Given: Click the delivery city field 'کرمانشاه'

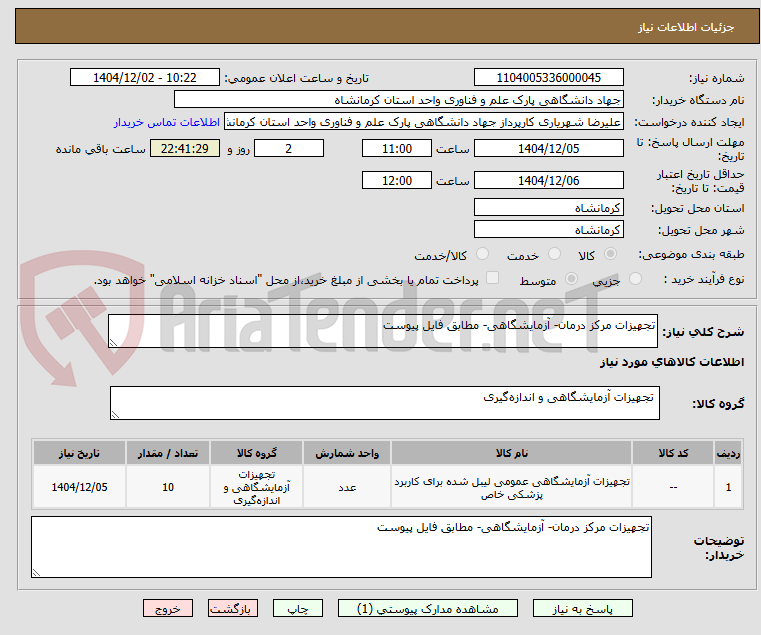Looking at the screenshot, I should 548,229.
